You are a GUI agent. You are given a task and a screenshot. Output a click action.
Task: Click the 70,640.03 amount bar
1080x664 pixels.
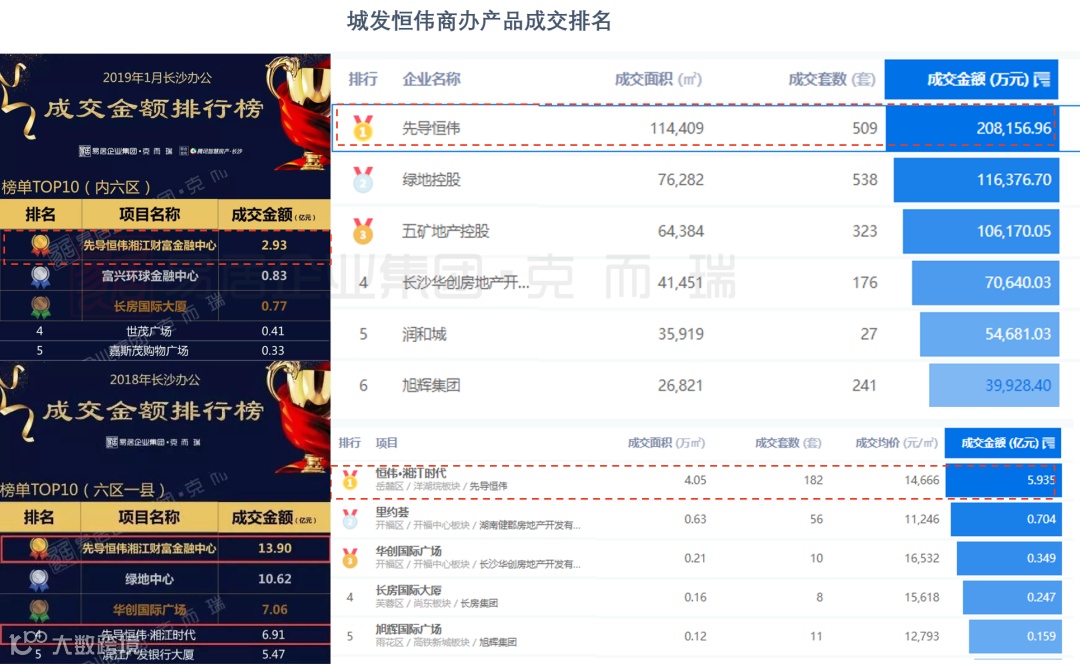point(985,282)
